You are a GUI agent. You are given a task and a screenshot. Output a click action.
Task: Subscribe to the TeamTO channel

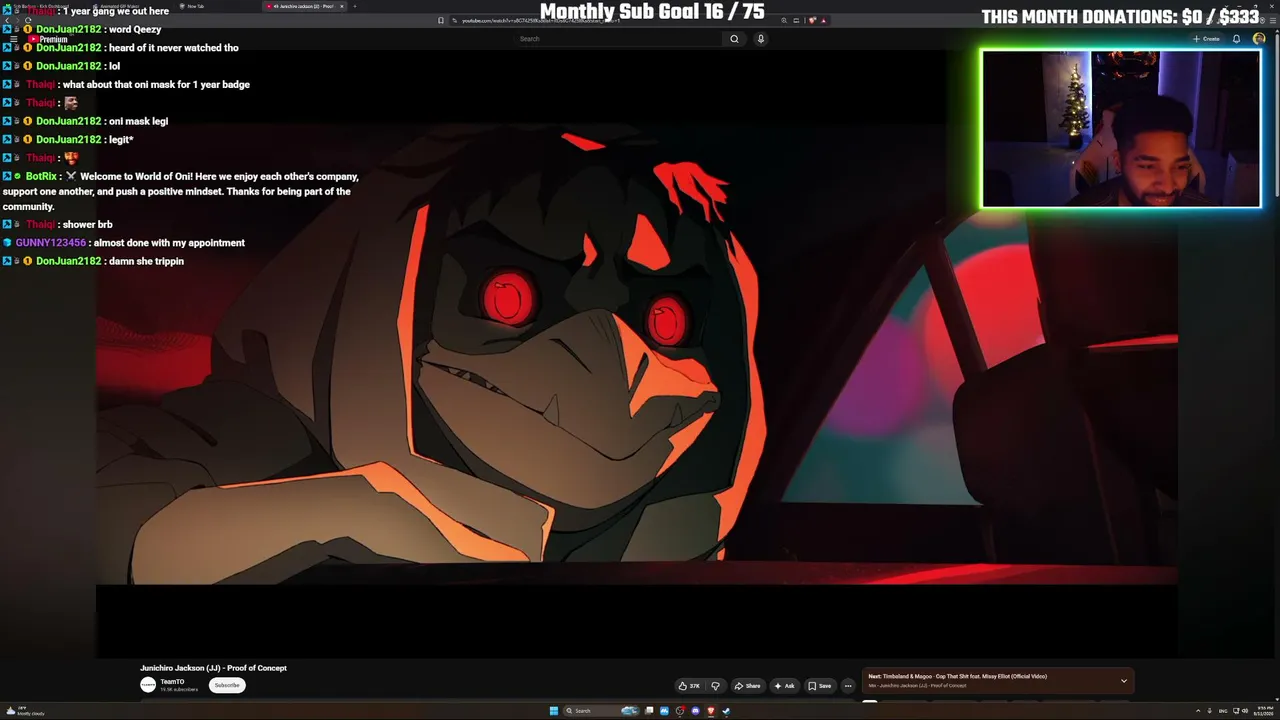227,685
